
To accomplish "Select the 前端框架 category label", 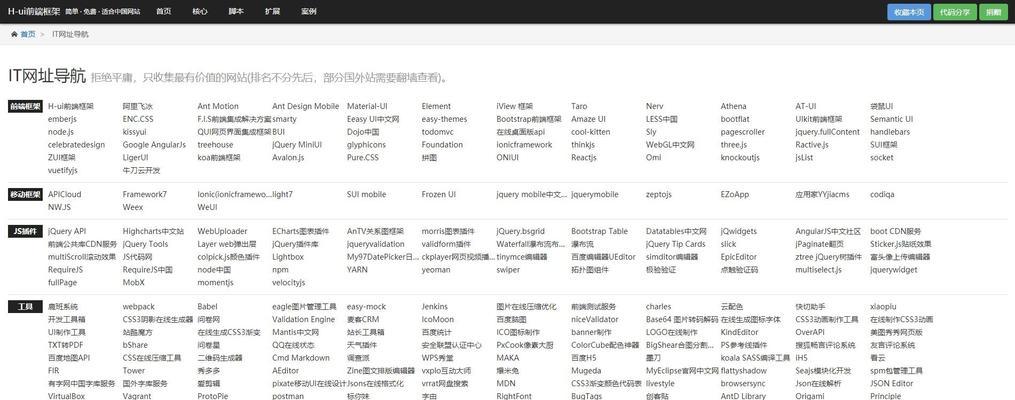I will 26,106.
